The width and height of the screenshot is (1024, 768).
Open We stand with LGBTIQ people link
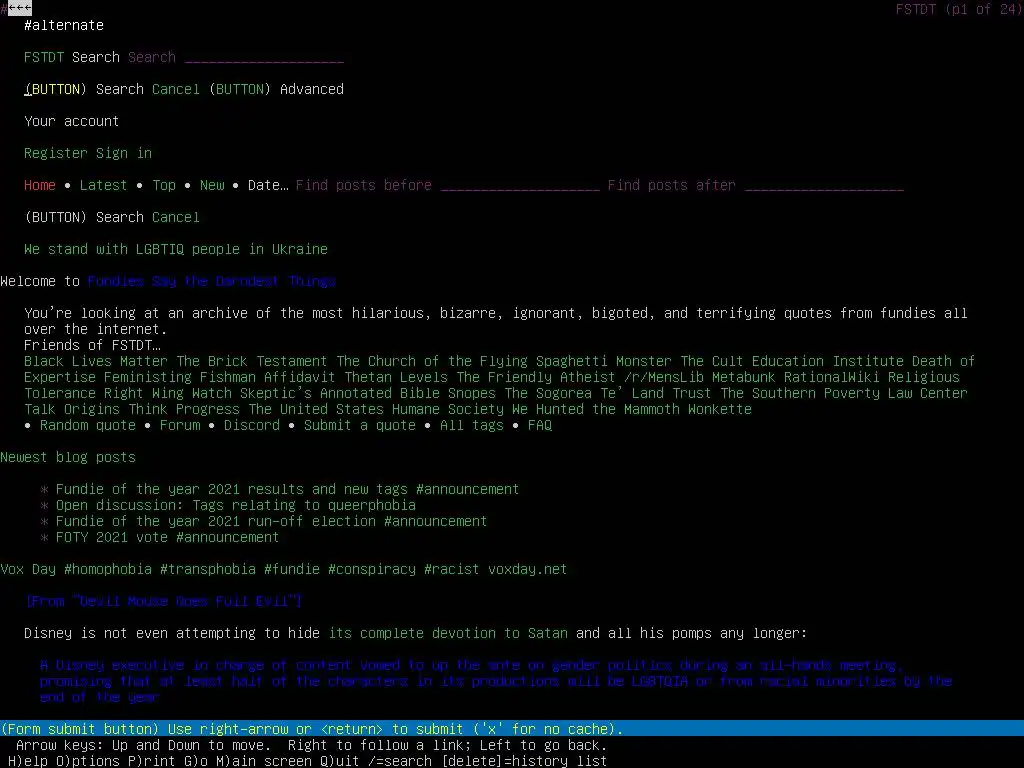click(x=176, y=249)
